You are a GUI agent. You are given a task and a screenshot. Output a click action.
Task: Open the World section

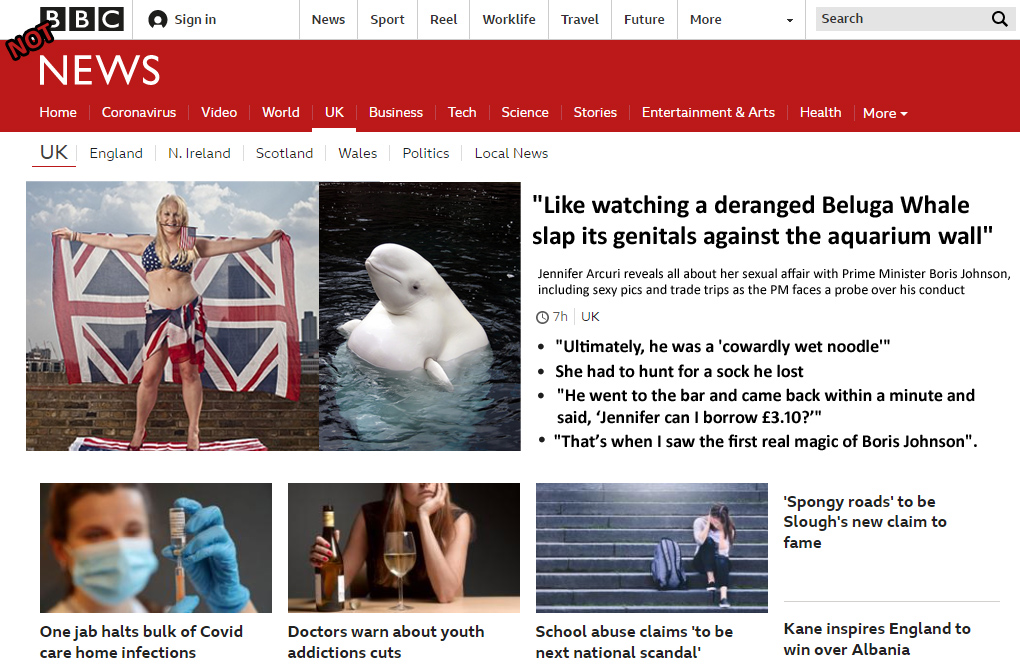[x=280, y=113]
